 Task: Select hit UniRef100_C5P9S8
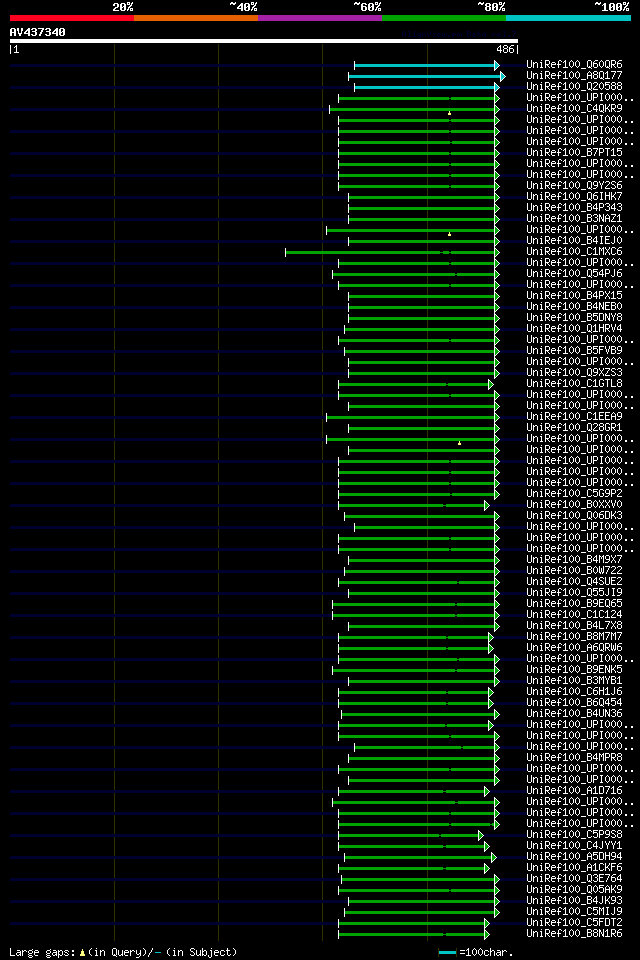[574, 835]
